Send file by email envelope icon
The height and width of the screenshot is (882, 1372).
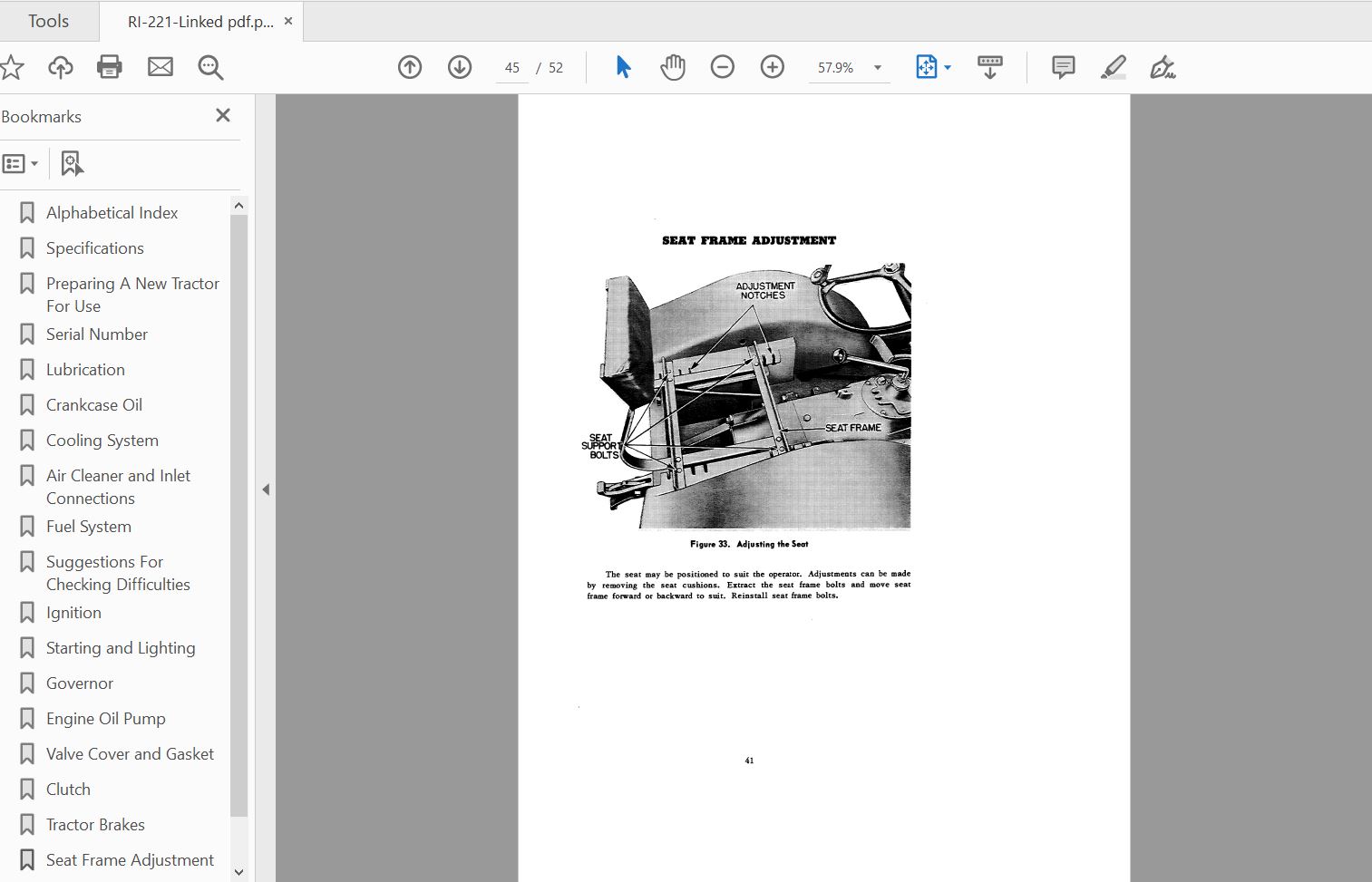coord(161,67)
